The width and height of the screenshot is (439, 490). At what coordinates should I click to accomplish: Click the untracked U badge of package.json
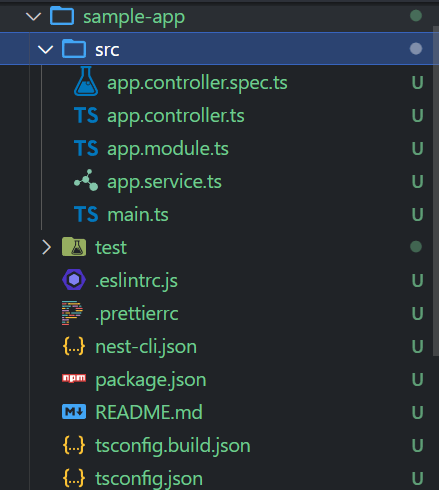(x=417, y=379)
